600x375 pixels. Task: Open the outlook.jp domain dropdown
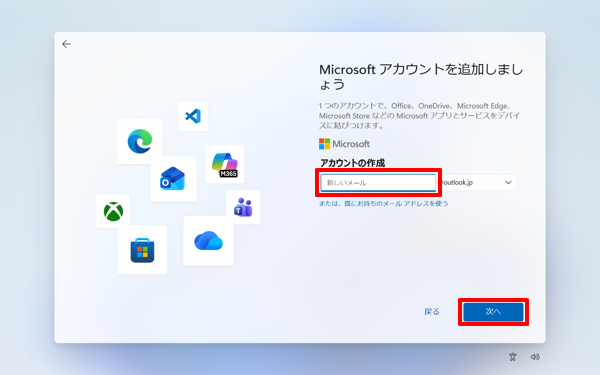477,183
